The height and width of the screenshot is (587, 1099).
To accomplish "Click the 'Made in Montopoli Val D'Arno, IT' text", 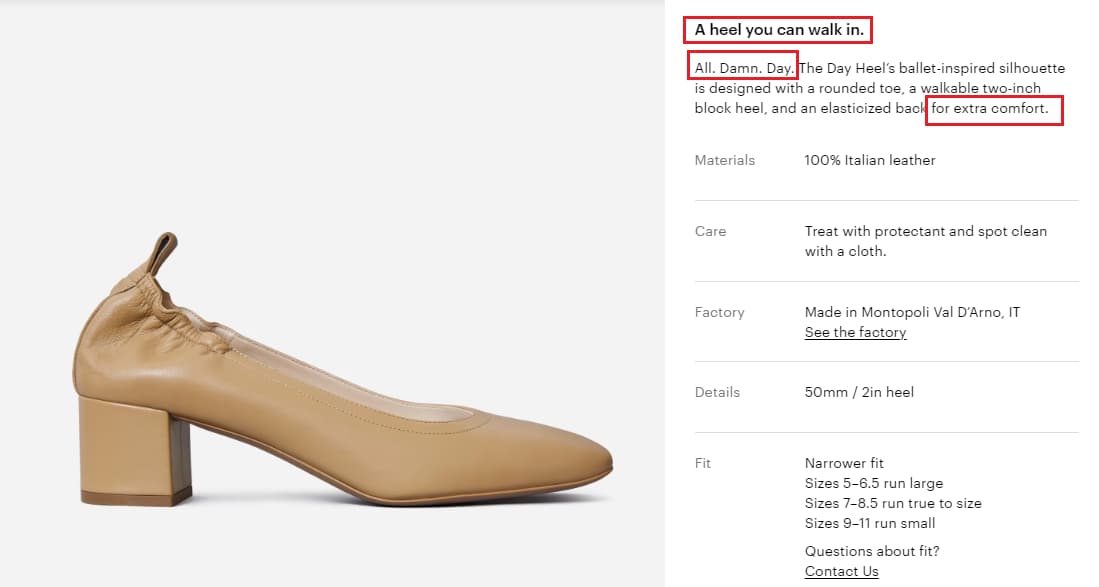I will [x=912, y=312].
